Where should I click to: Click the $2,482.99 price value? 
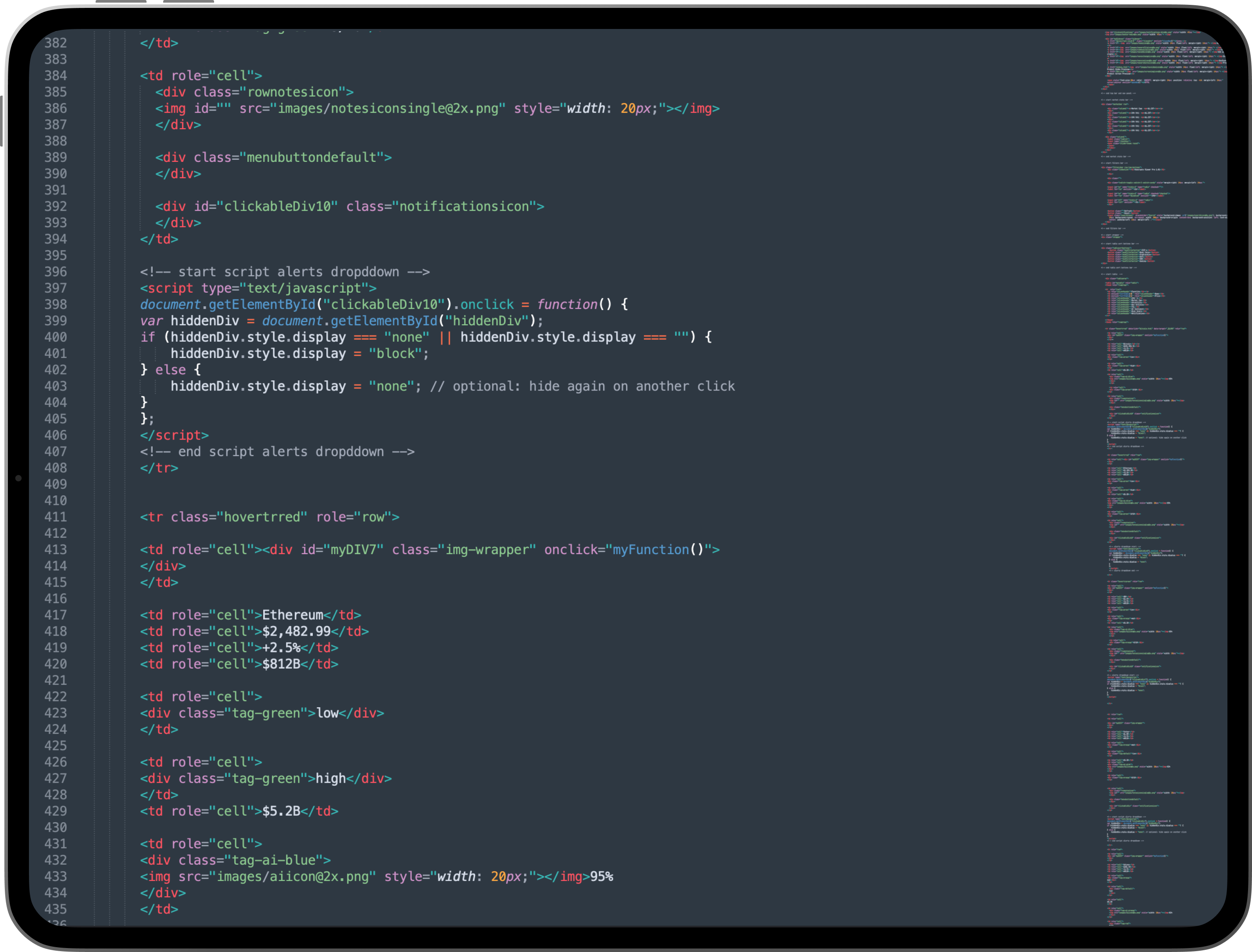point(296,631)
